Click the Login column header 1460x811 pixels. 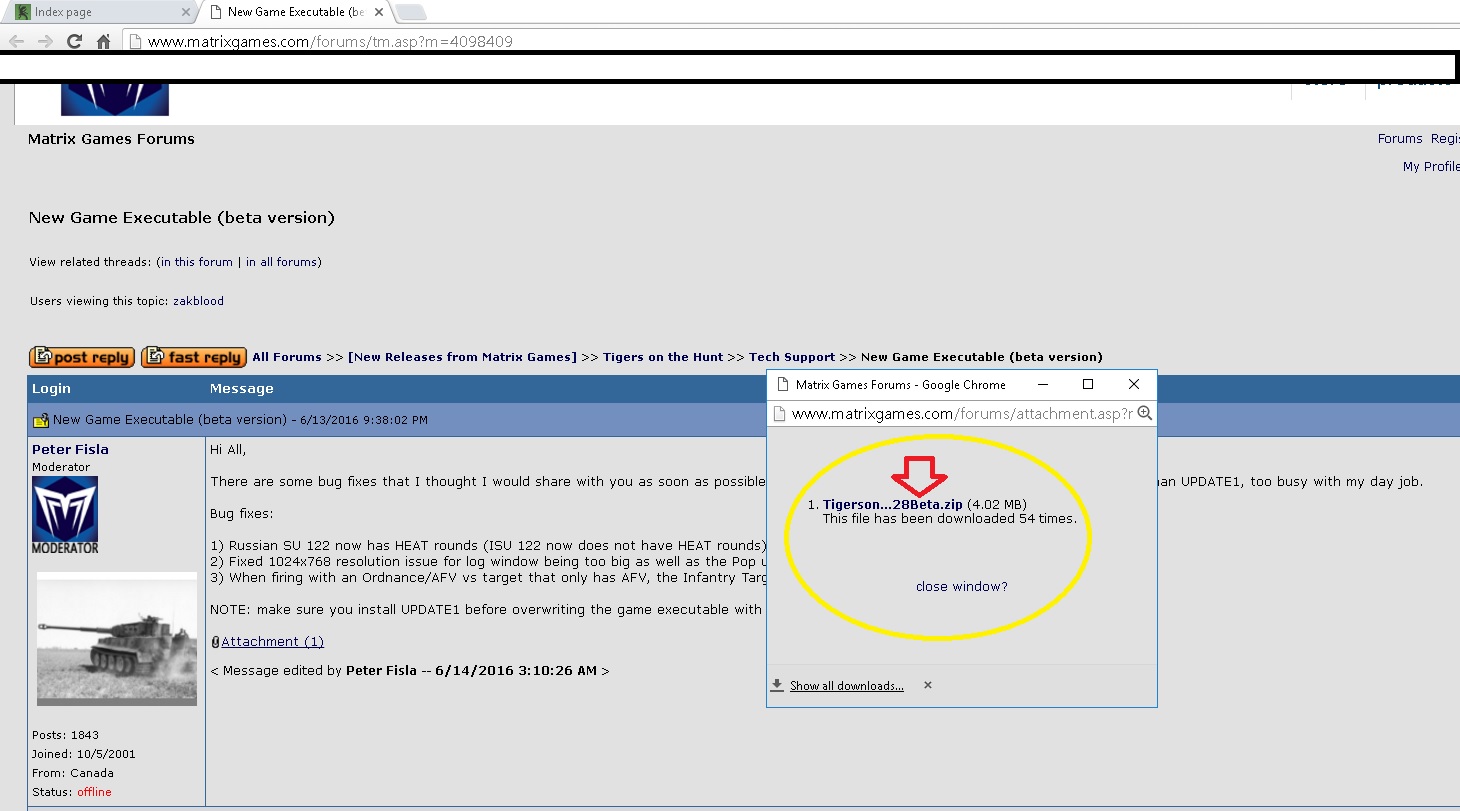click(51, 388)
